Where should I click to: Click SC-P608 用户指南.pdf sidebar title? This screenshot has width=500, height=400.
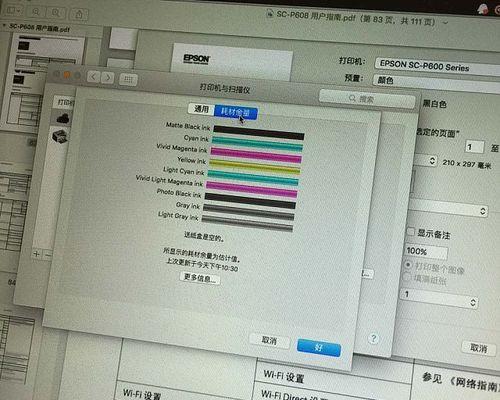coord(39,27)
